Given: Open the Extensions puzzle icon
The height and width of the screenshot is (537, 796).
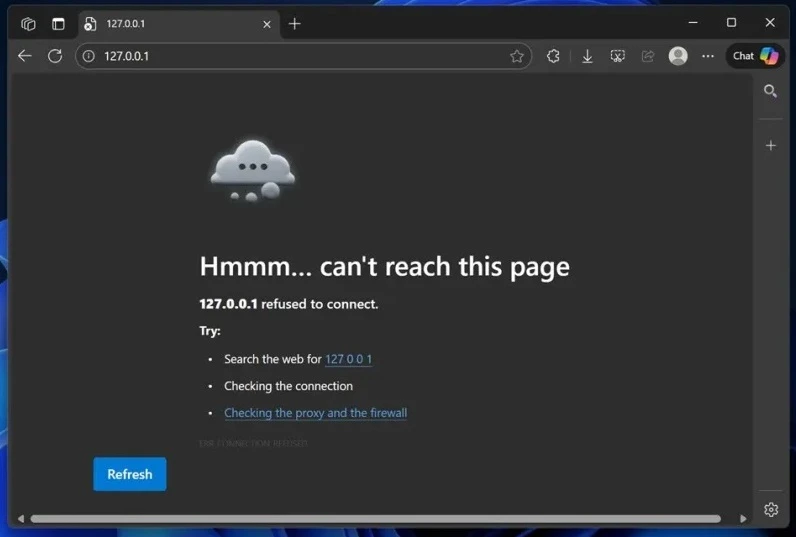Looking at the screenshot, I should coord(553,56).
